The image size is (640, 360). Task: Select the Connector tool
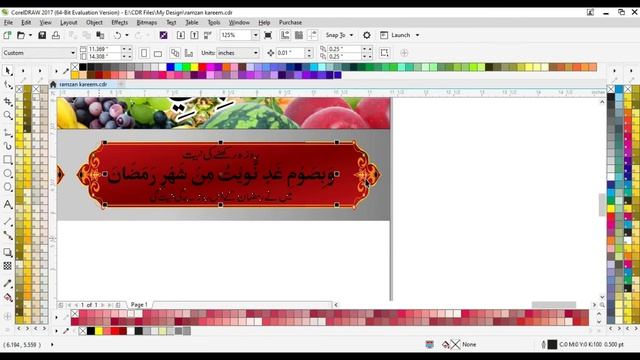[8, 236]
